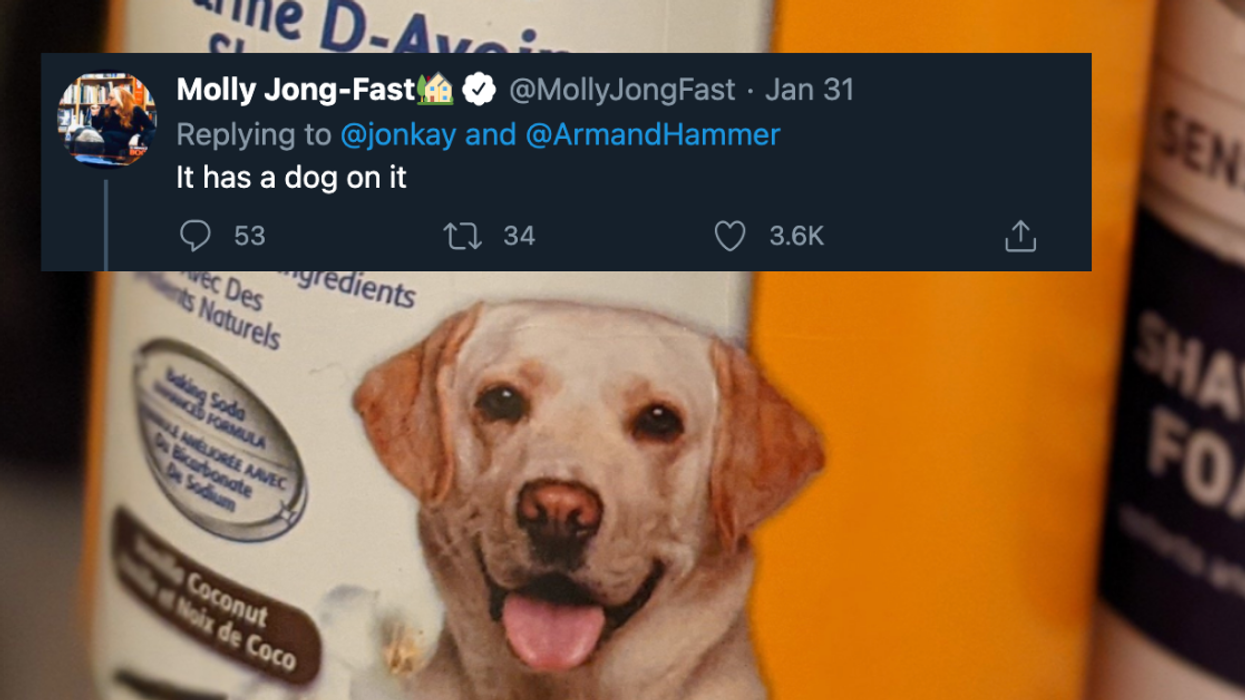Click the "Replying to" label text

pyautogui.click(x=254, y=135)
